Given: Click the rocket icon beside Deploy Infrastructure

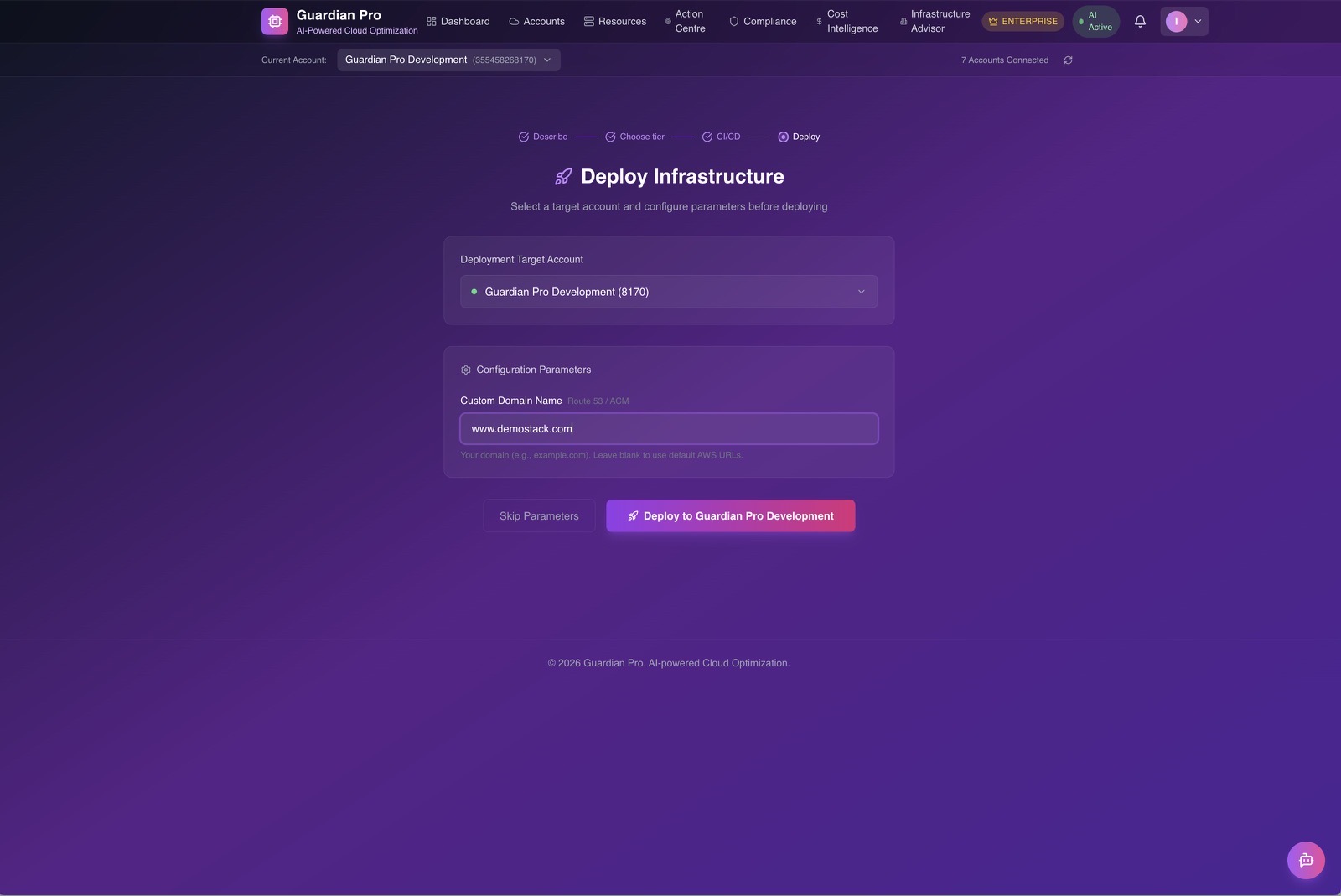Looking at the screenshot, I should pos(563,177).
